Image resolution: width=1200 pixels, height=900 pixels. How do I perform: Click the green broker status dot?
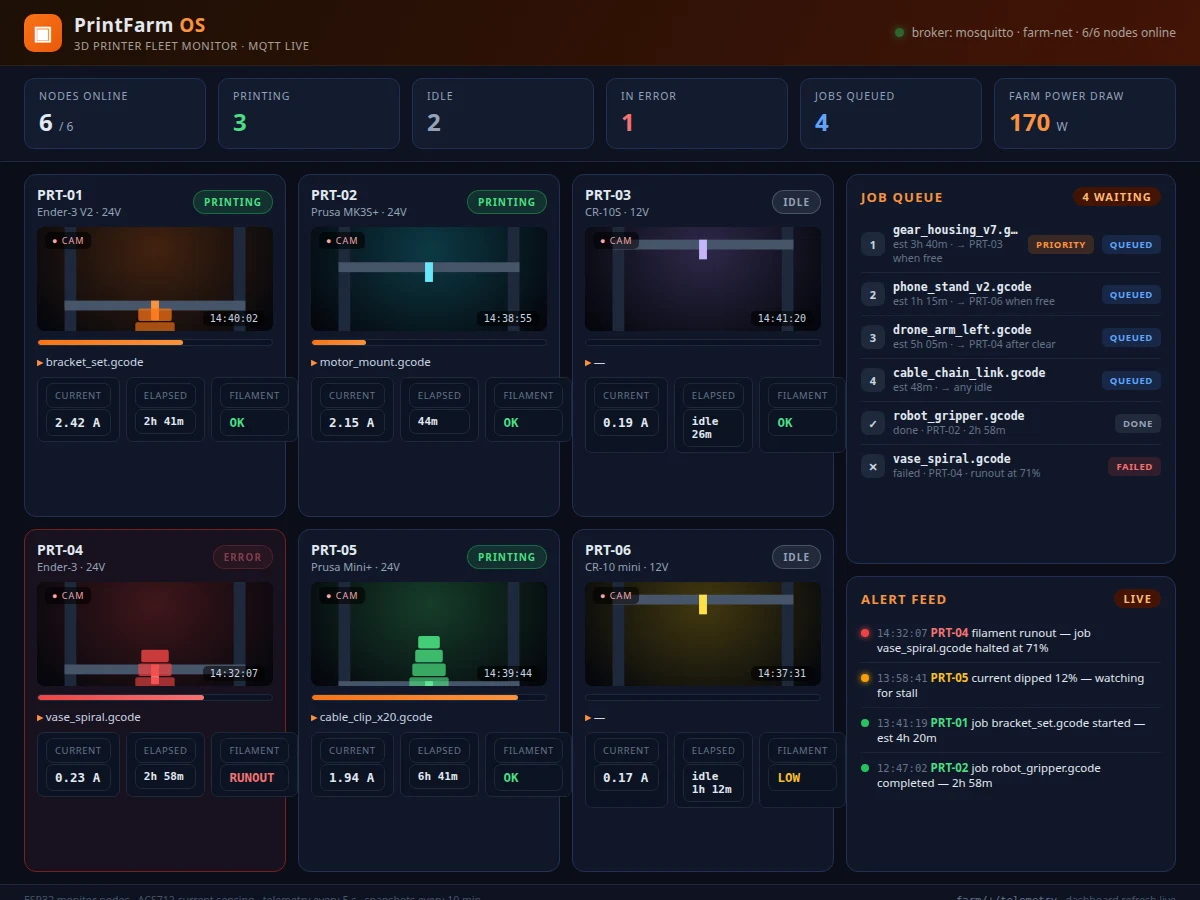coord(900,33)
